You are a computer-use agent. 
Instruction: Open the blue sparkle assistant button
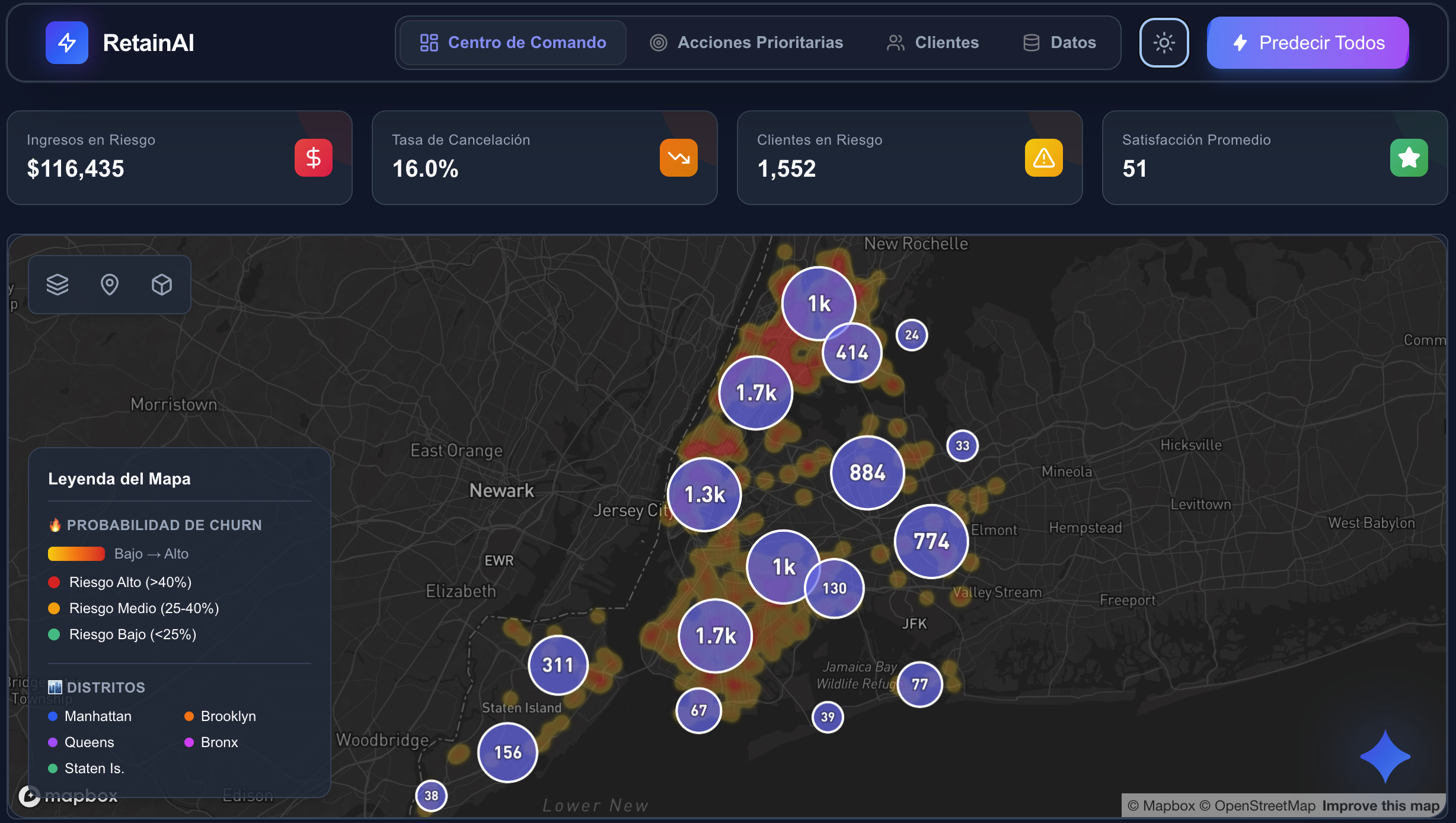1385,757
